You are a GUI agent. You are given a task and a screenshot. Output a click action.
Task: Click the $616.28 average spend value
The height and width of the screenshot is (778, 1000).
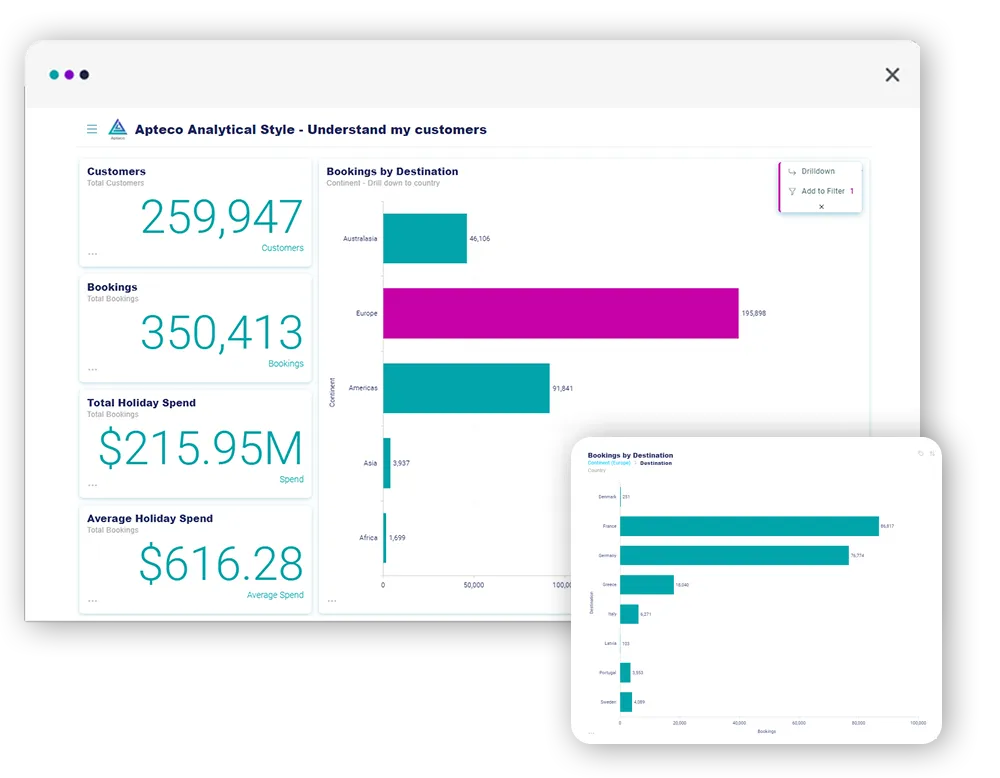221,564
